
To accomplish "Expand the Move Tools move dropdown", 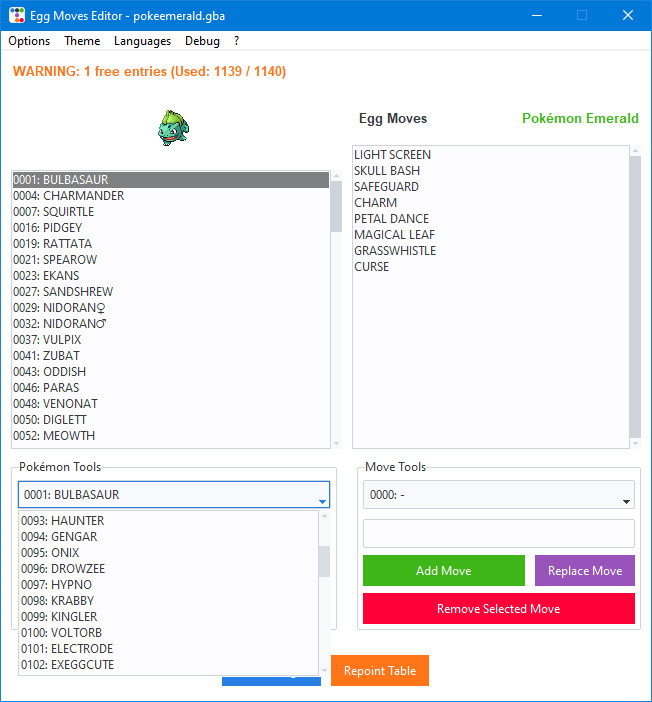I will pos(626,496).
